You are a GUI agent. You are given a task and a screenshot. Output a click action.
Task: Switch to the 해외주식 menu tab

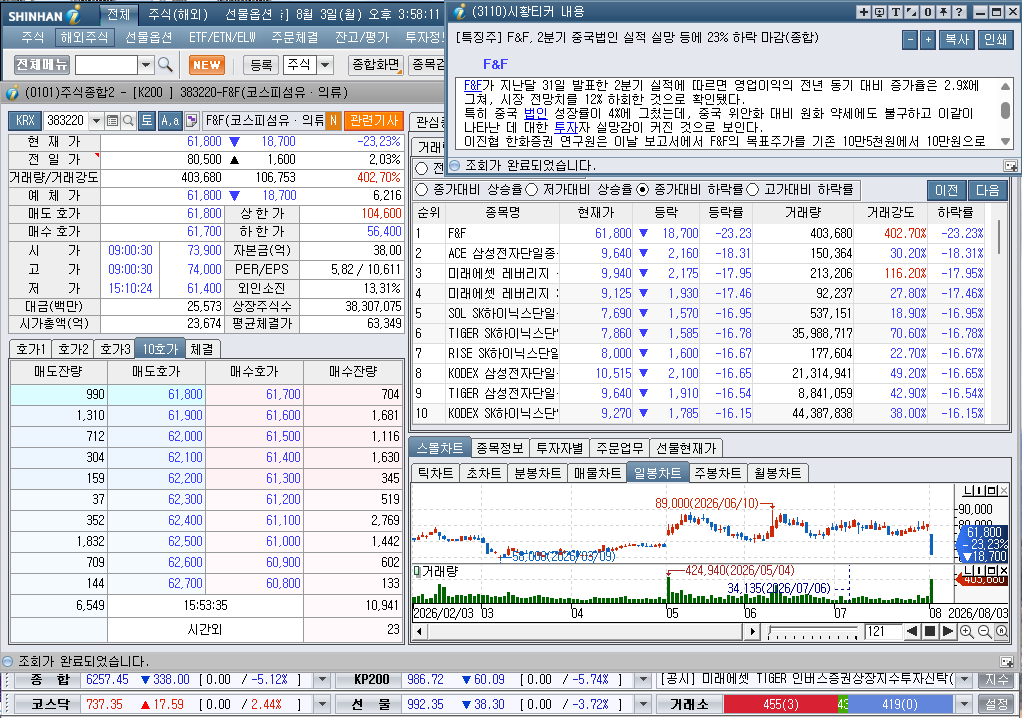coord(84,38)
